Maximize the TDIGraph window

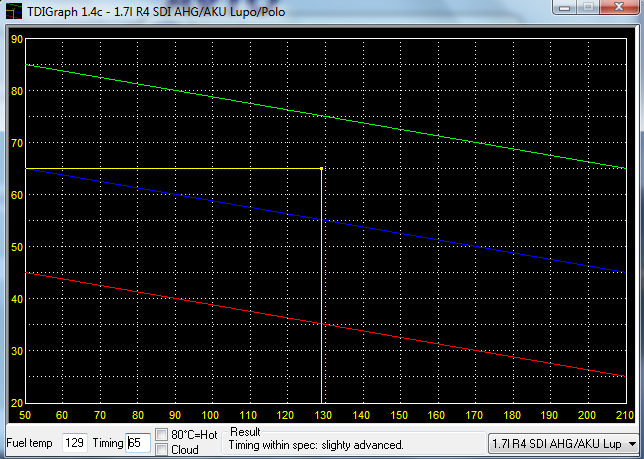[588, 7]
